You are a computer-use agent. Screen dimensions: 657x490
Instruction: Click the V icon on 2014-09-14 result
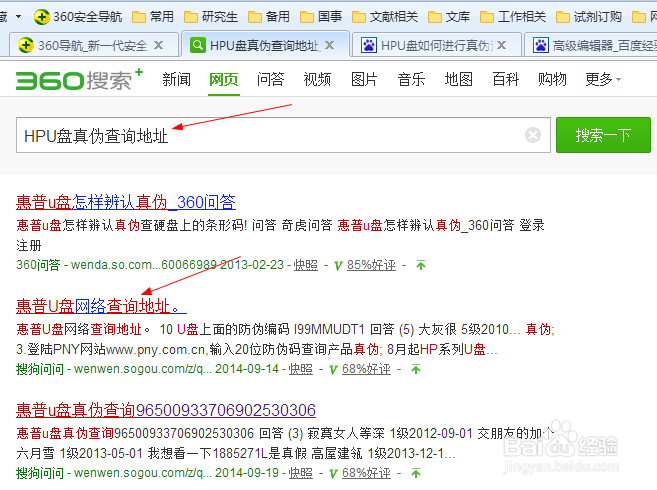tap(334, 369)
